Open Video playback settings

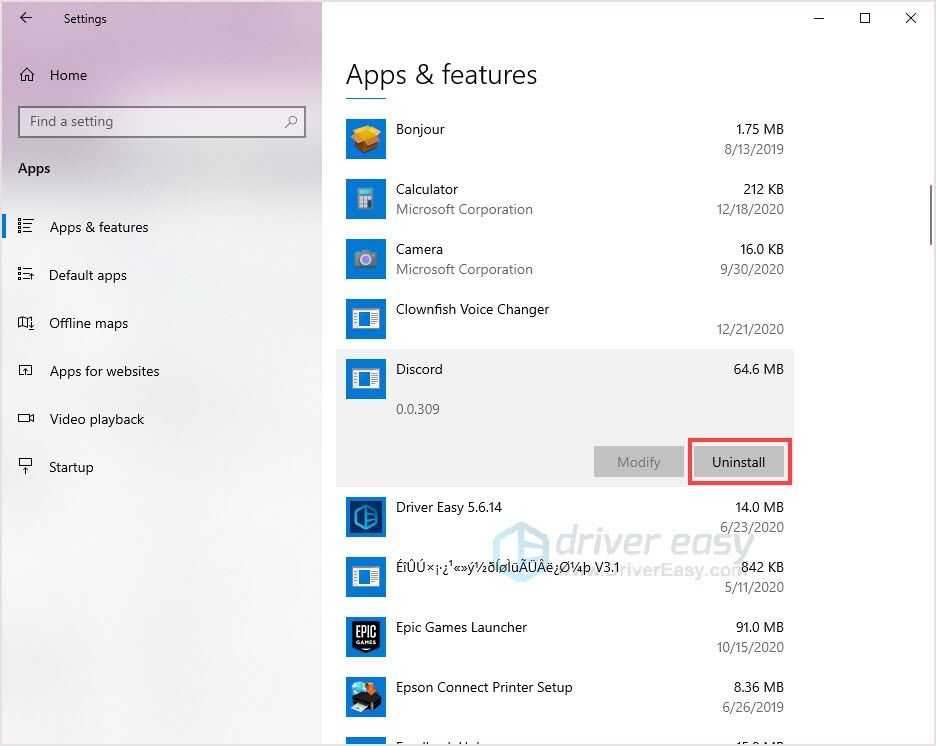point(97,419)
